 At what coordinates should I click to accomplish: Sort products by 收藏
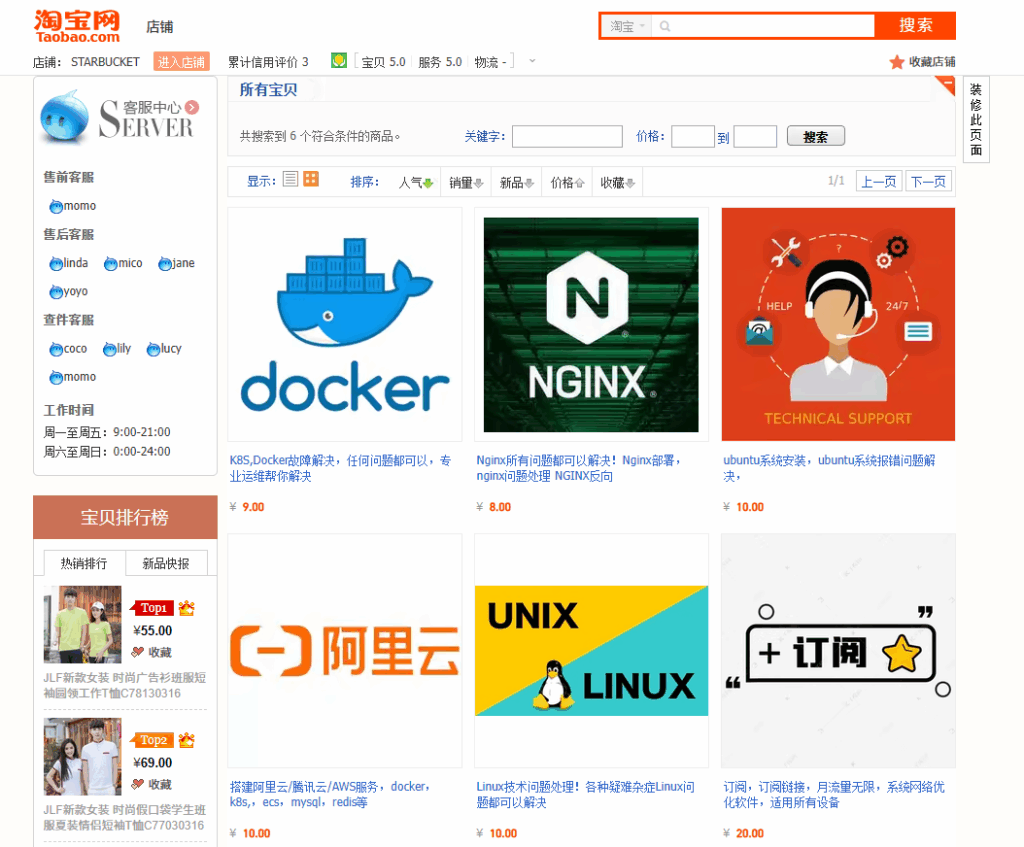(x=618, y=182)
